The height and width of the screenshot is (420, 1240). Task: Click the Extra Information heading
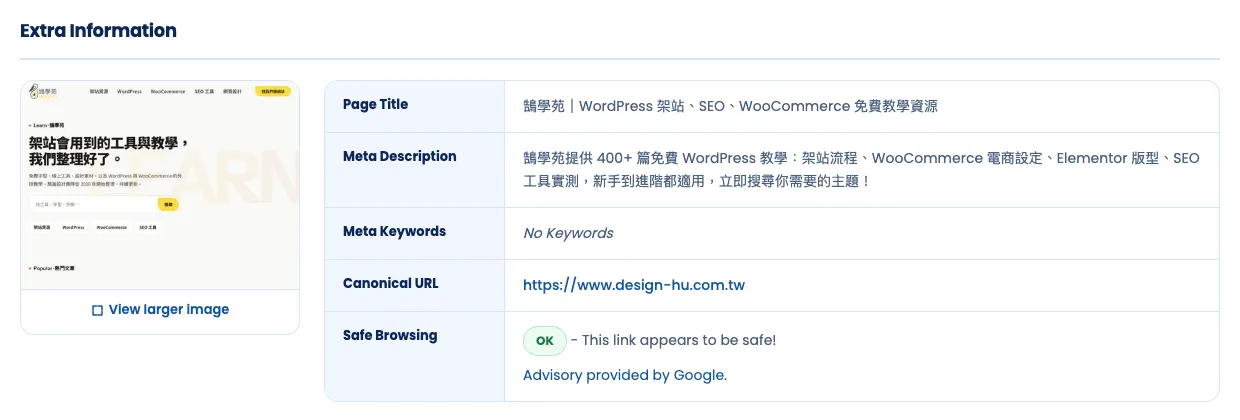click(98, 31)
